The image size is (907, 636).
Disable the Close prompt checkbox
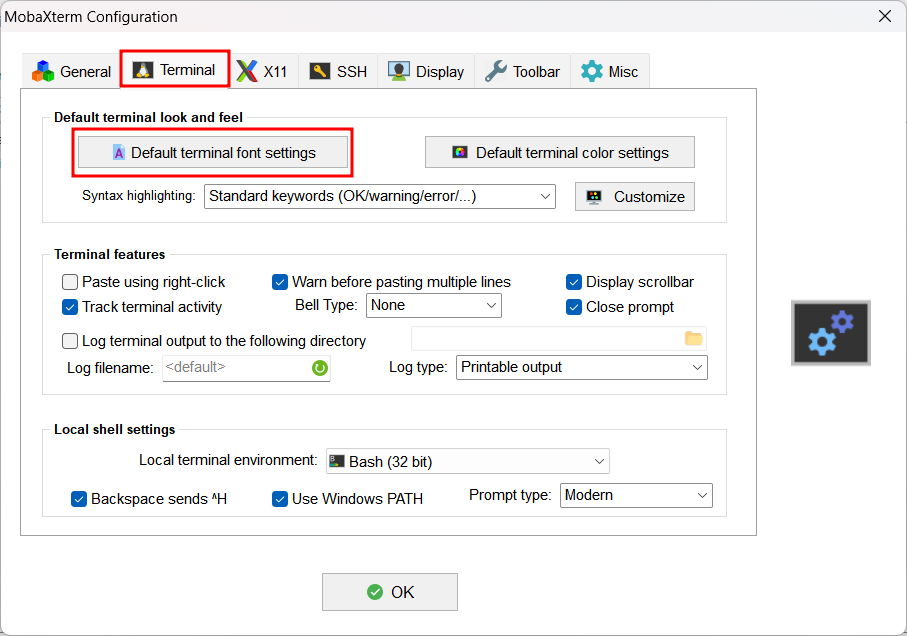click(x=574, y=307)
